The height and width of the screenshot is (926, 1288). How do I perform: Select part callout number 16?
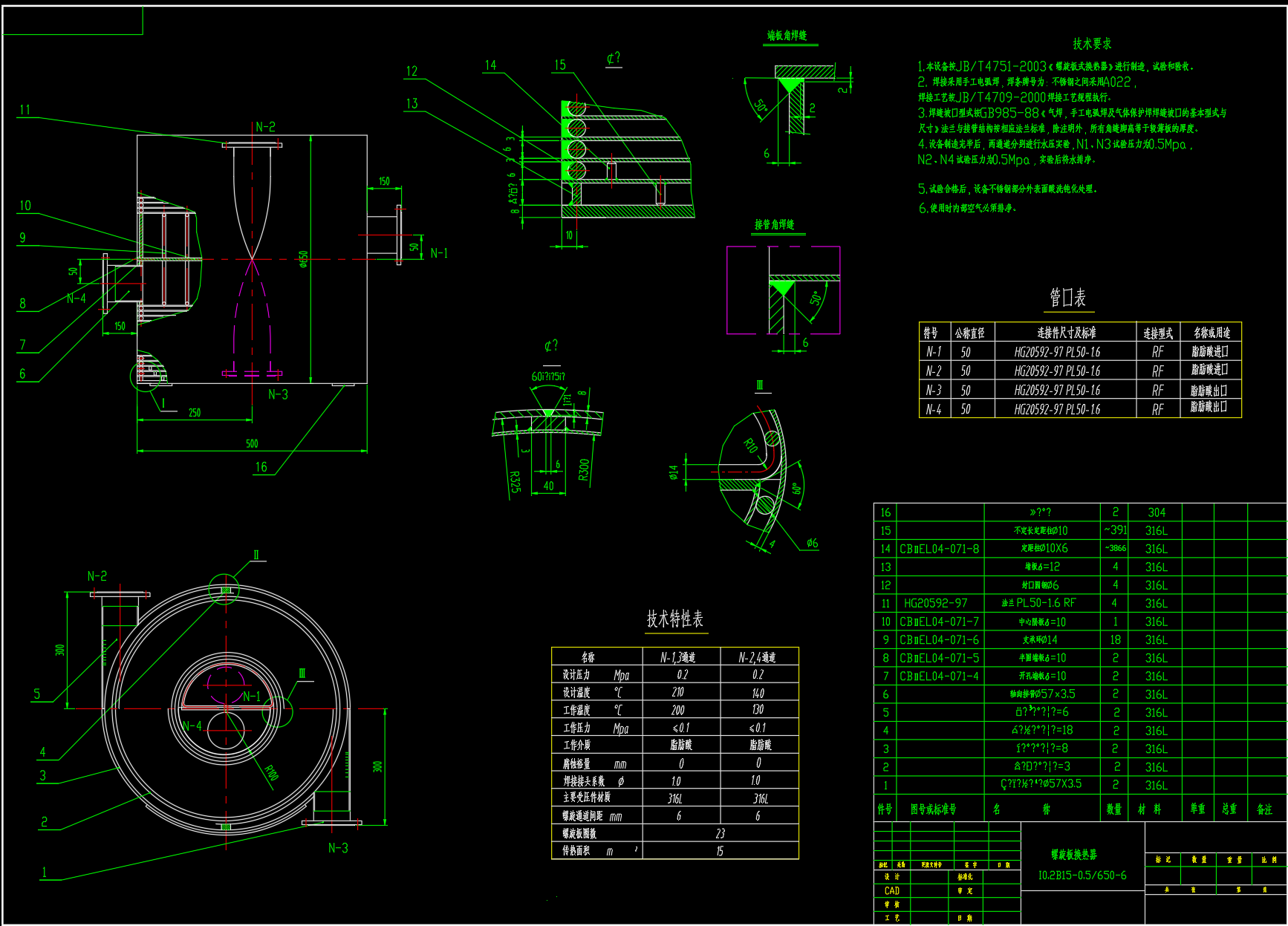click(x=261, y=467)
